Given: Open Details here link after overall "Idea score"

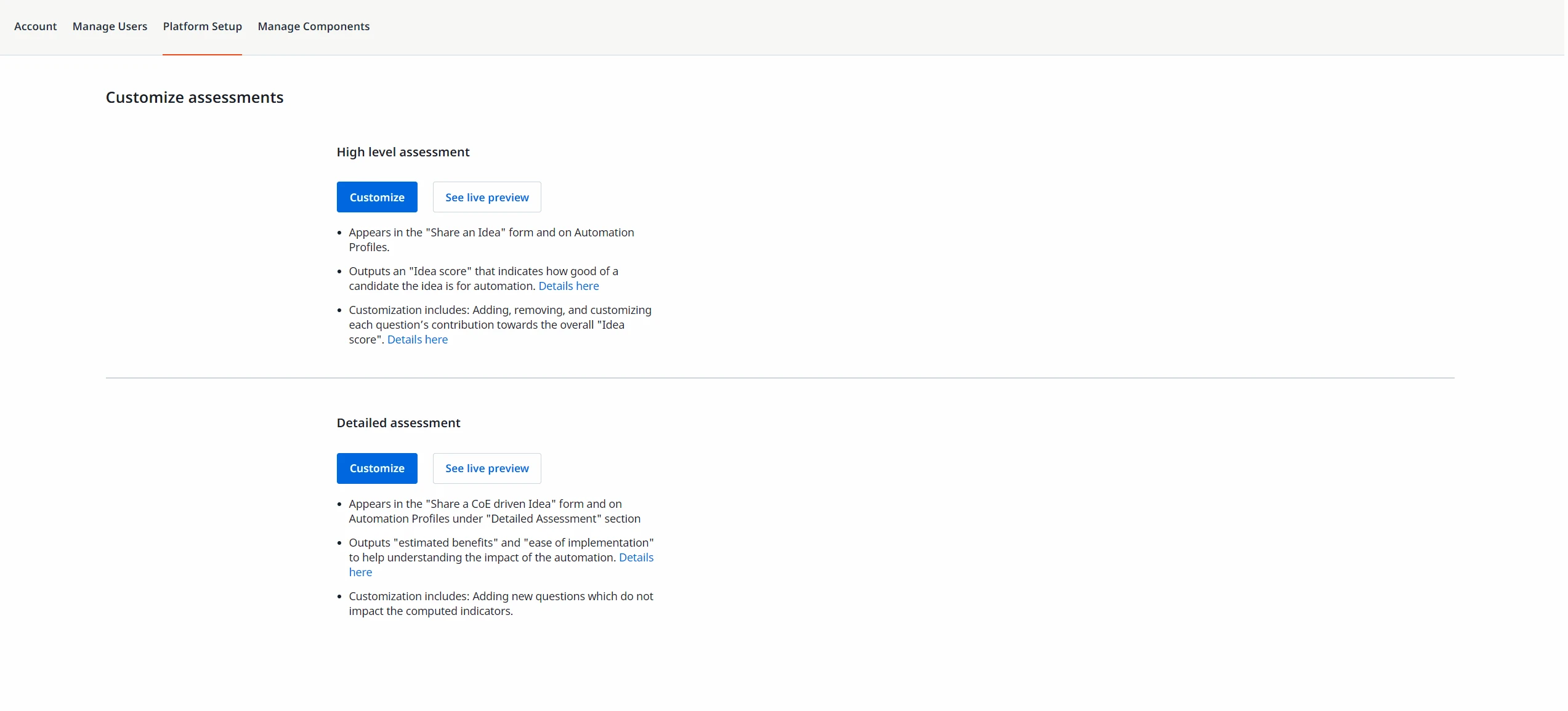Looking at the screenshot, I should pos(418,340).
